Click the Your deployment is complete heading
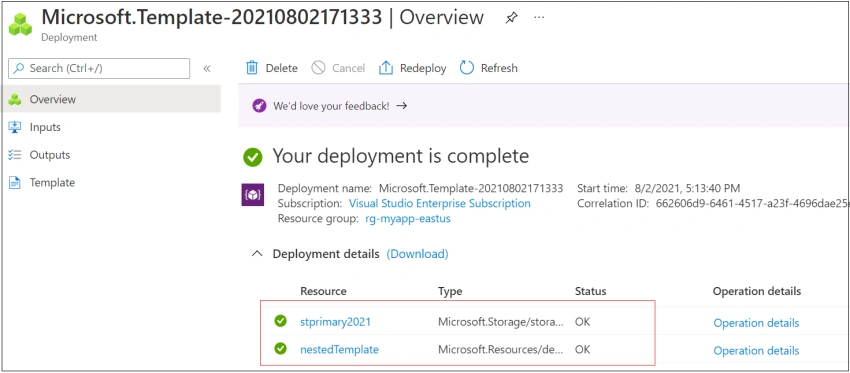This screenshot has width=850, height=373. point(401,156)
